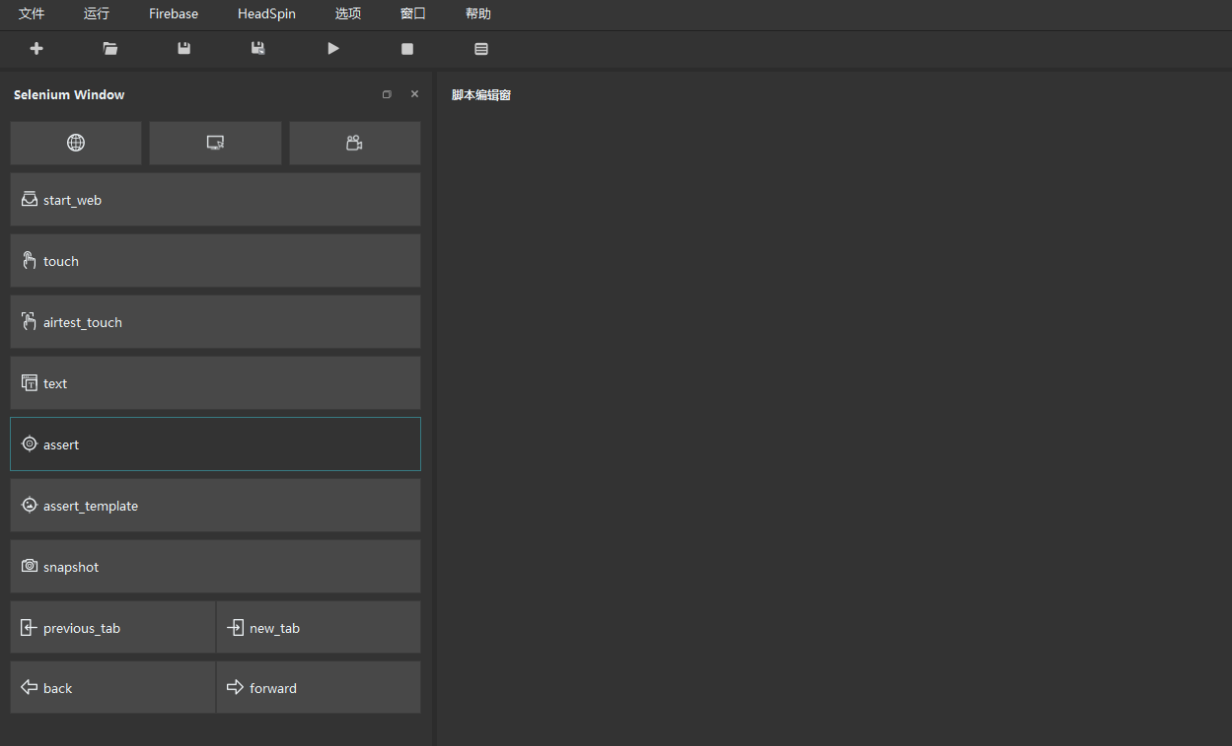Click the new_tab button
The width and height of the screenshot is (1232, 746).
[x=318, y=628]
